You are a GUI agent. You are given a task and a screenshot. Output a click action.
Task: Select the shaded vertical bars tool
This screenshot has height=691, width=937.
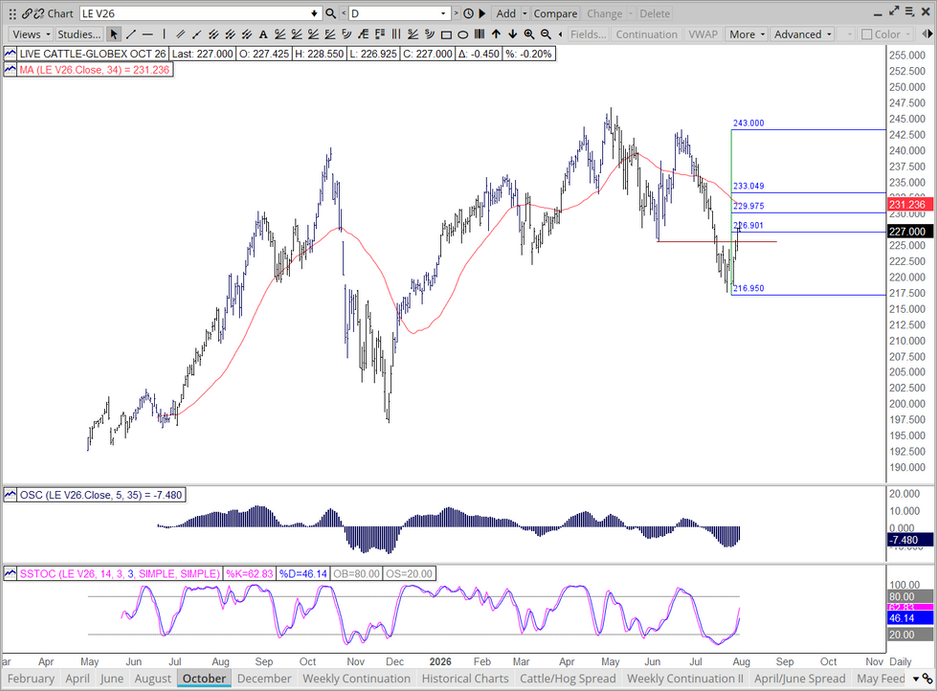(479, 34)
